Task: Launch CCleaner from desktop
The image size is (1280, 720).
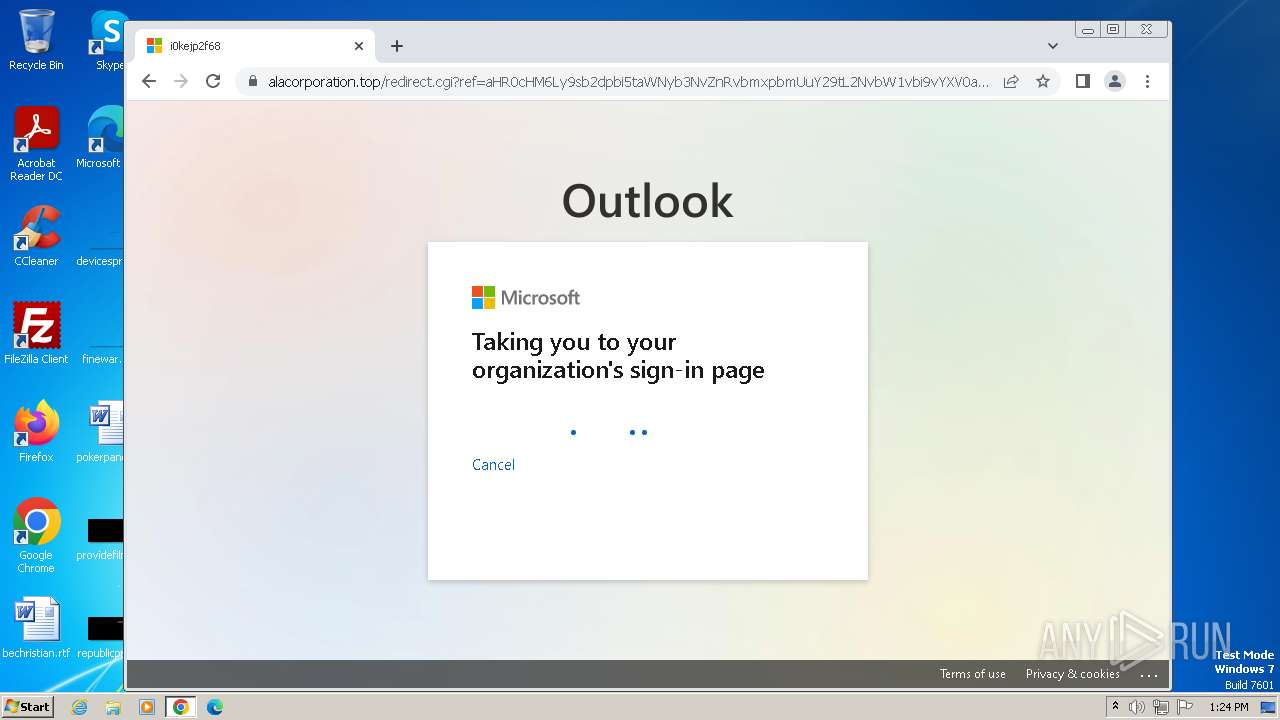Action: (36, 237)
